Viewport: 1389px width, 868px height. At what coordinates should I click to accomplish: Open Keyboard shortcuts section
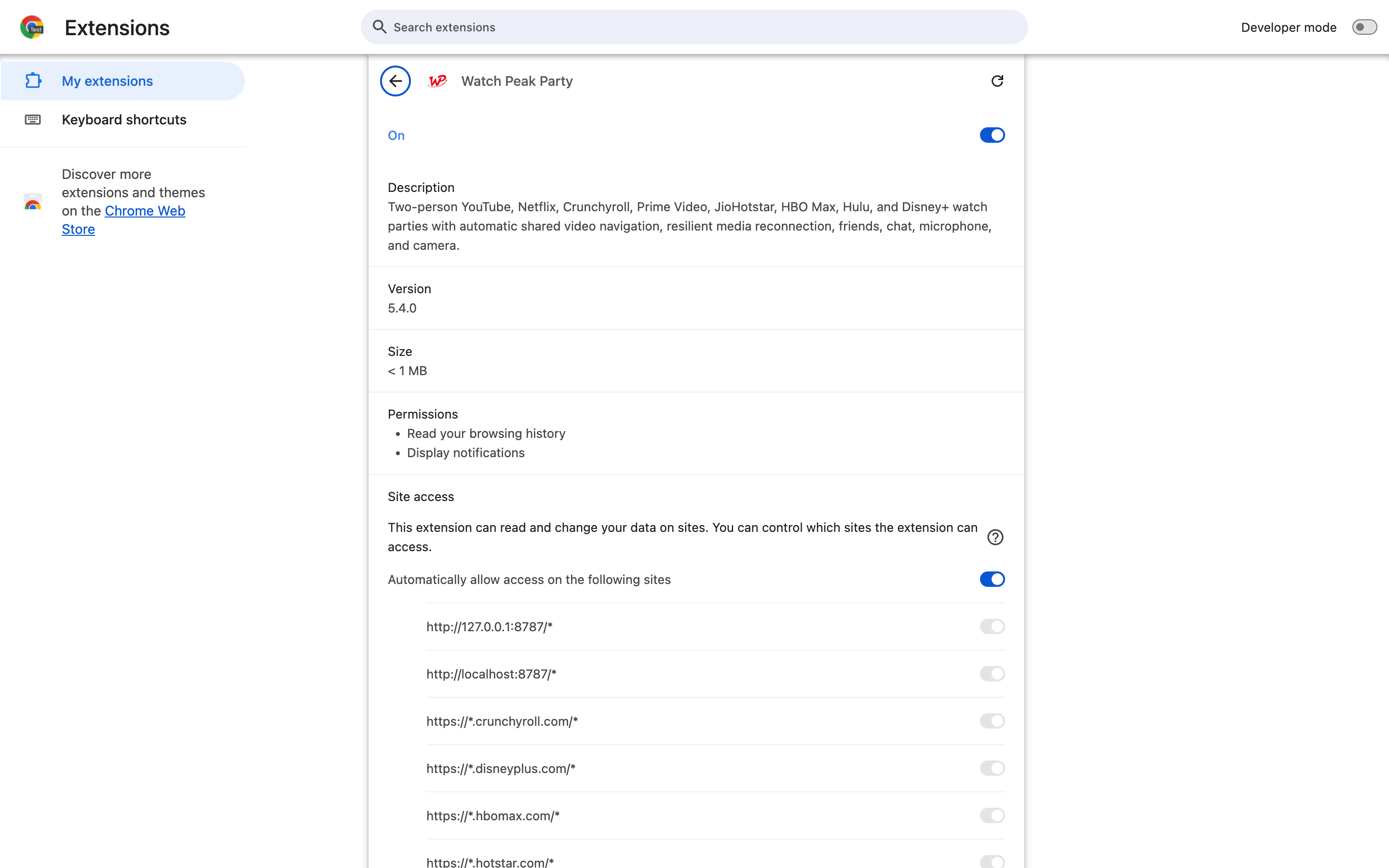pyautogui.click(x=123, y=120)
